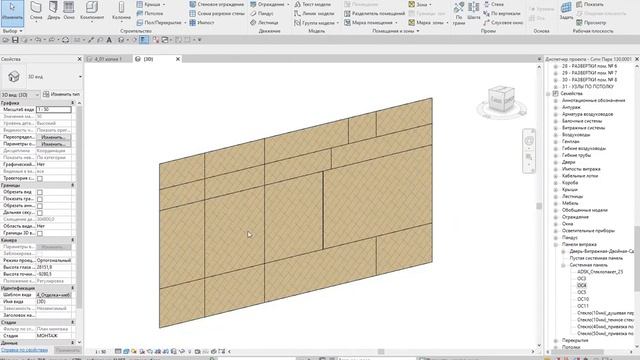Expand Двери family node
640x360 pixels.
(x=556, y=162)
